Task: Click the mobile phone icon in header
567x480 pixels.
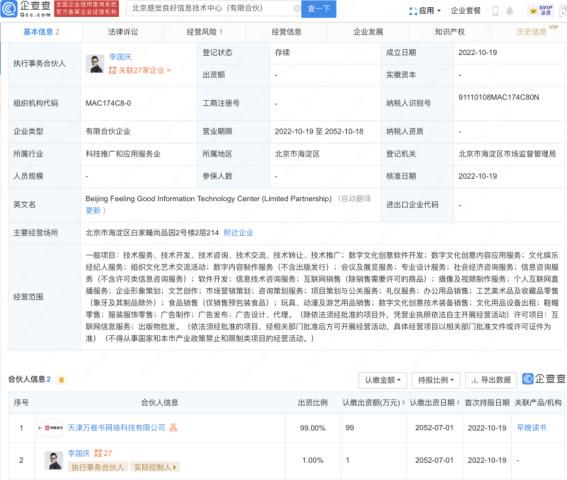Action: click(x=495, y=11)
